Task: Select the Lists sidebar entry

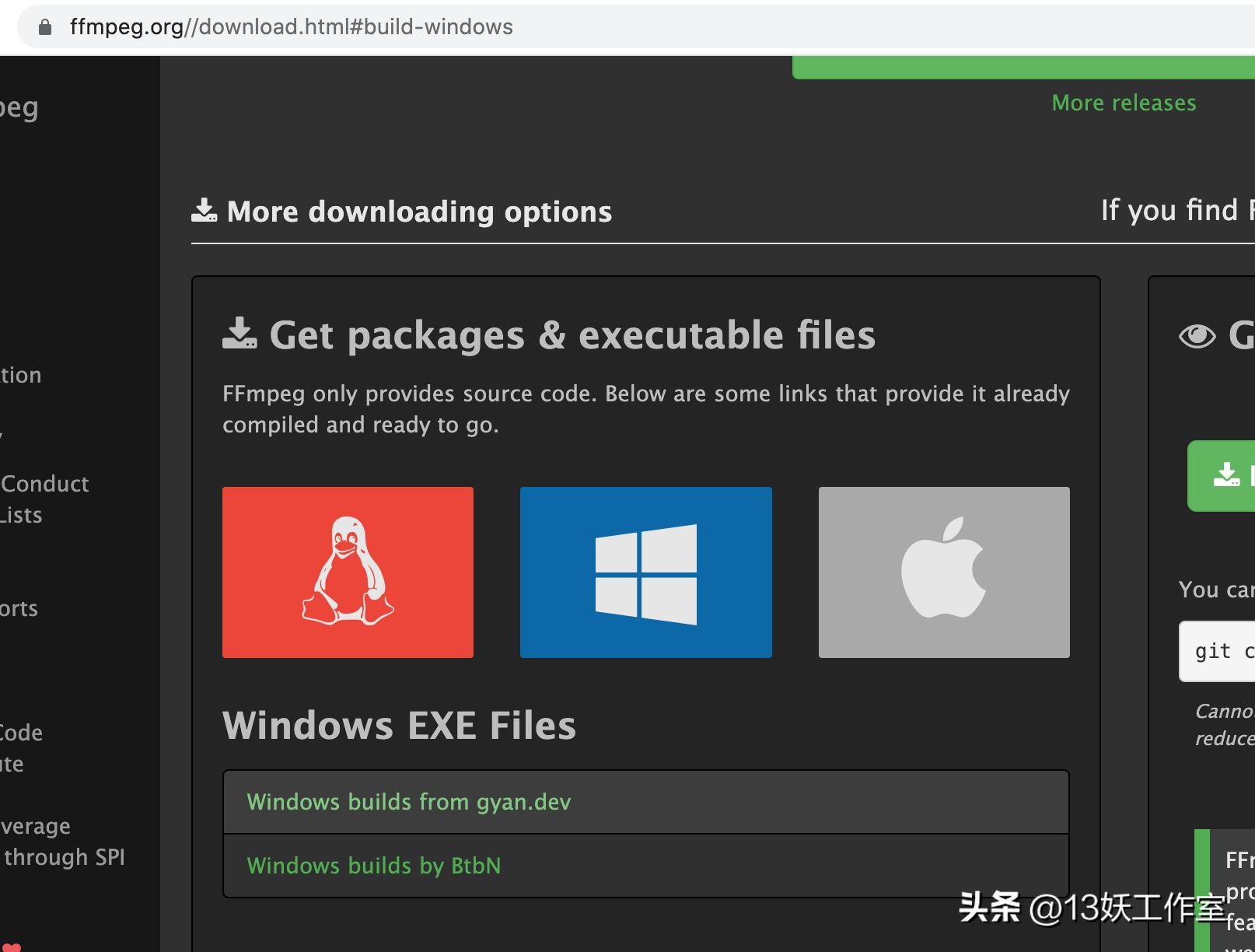Action: (x=22, y=515)
